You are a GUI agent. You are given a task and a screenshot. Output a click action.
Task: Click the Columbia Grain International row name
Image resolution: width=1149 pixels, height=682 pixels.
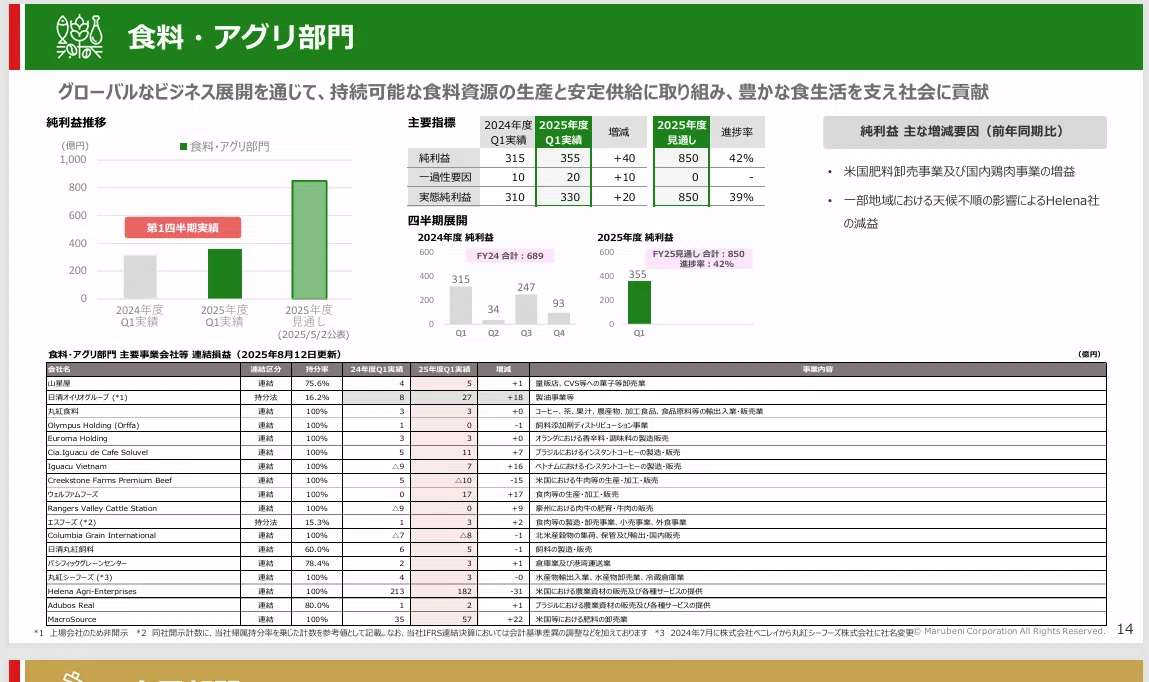[x=102, y=535]
